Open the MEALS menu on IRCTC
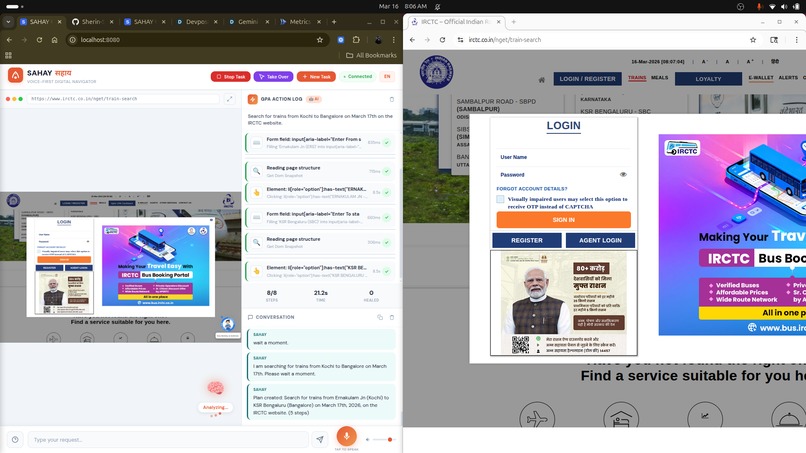Screen dimensions: 806x453 (660, 78)
